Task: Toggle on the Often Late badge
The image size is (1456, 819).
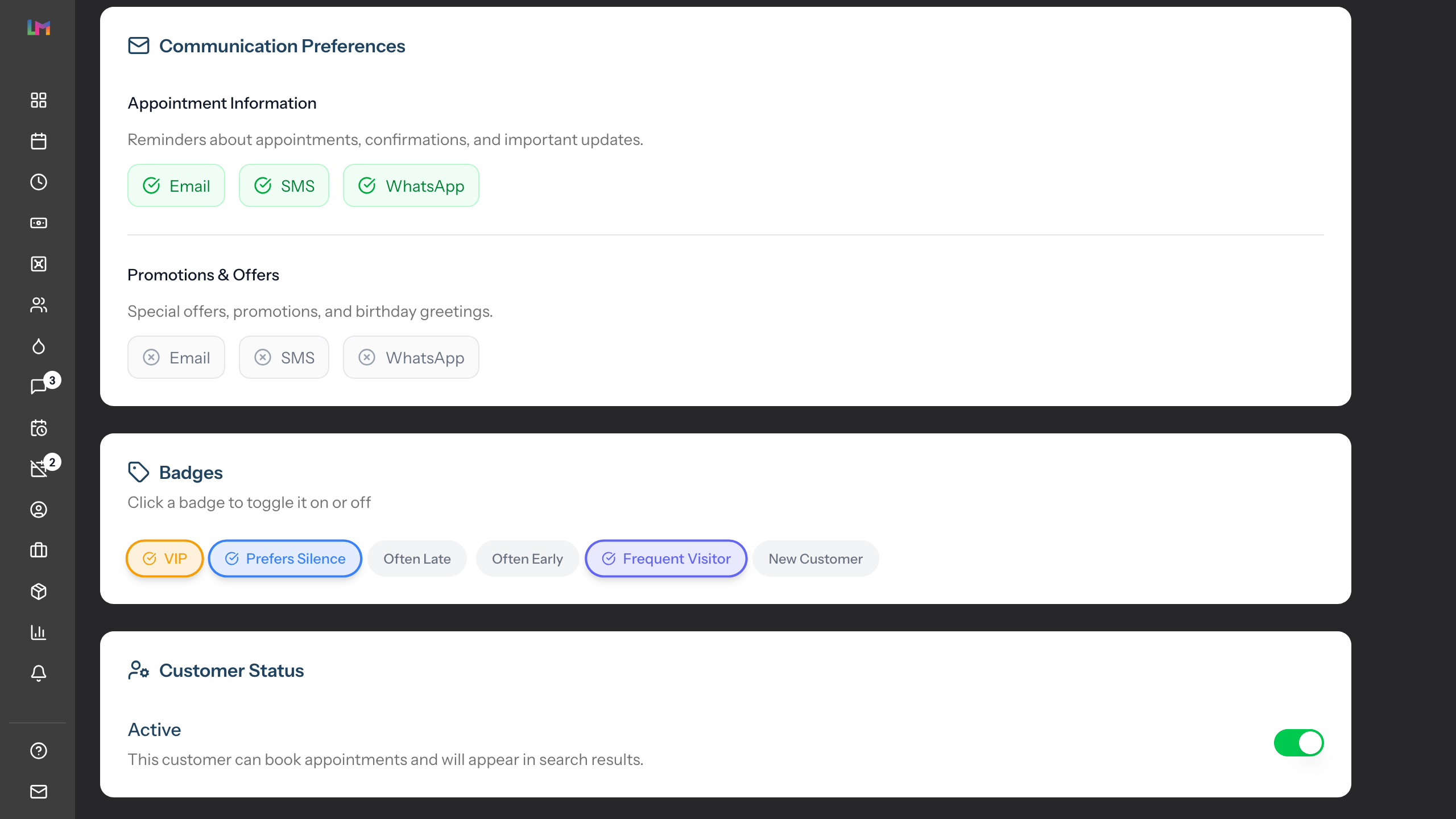Action: pyautogui.click(x=417, y=559)
